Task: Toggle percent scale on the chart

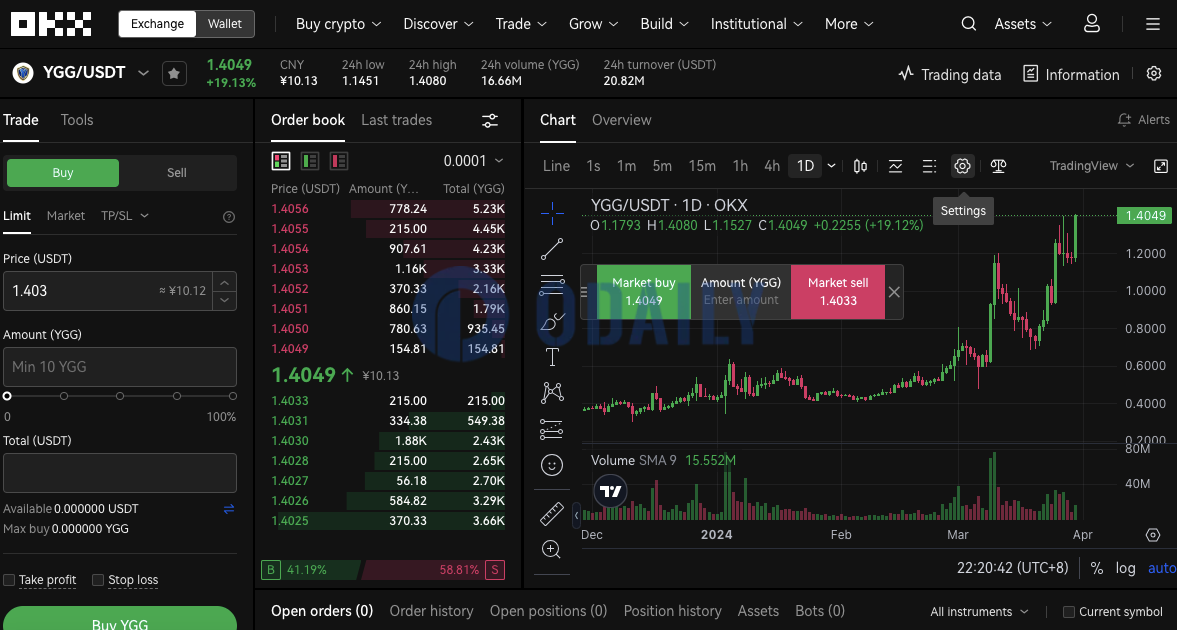Action: [x=1097, y=568]
